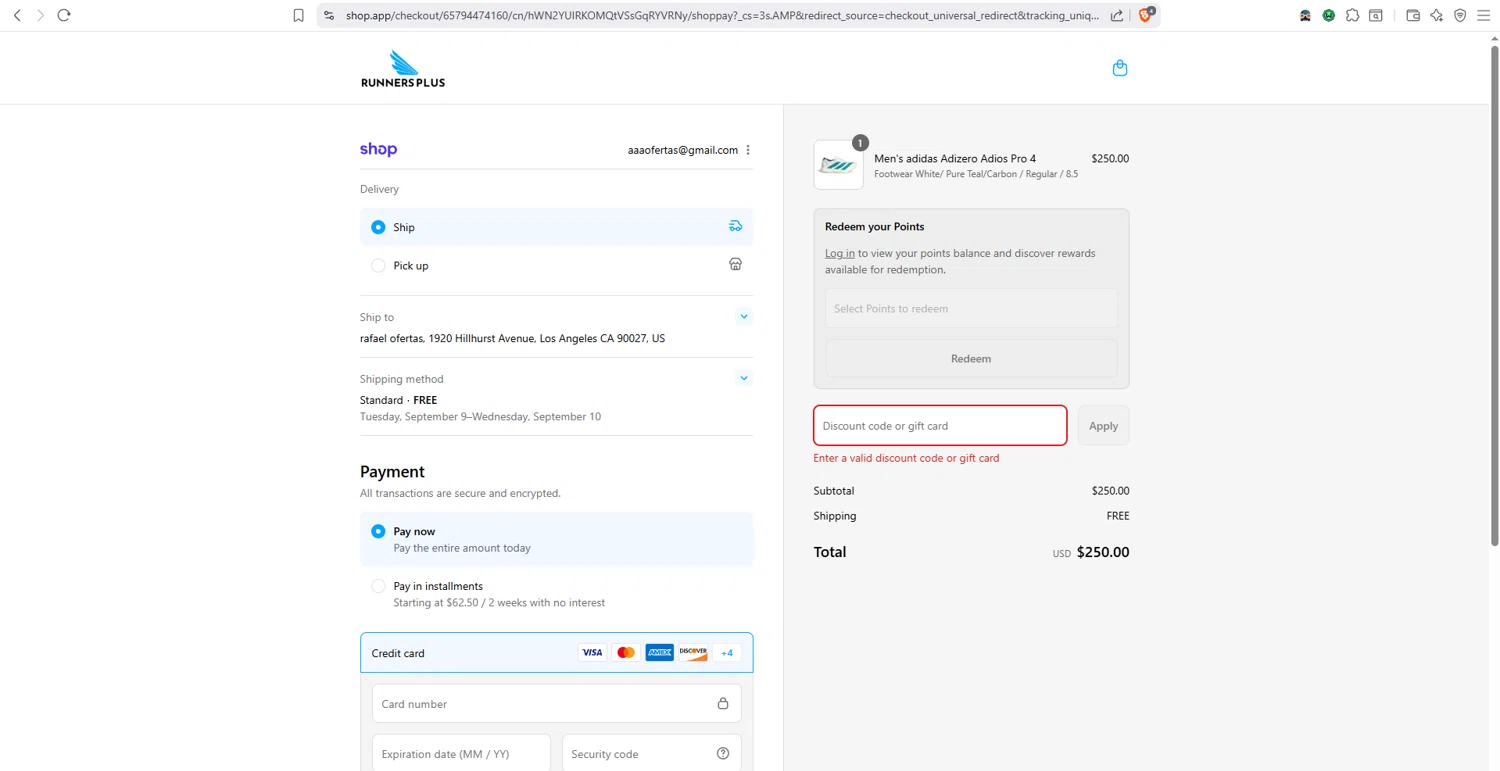Expand the Shipping method section
This screenshot has width=1500, height=771.
pyautogui.click(x=744, y=378)
